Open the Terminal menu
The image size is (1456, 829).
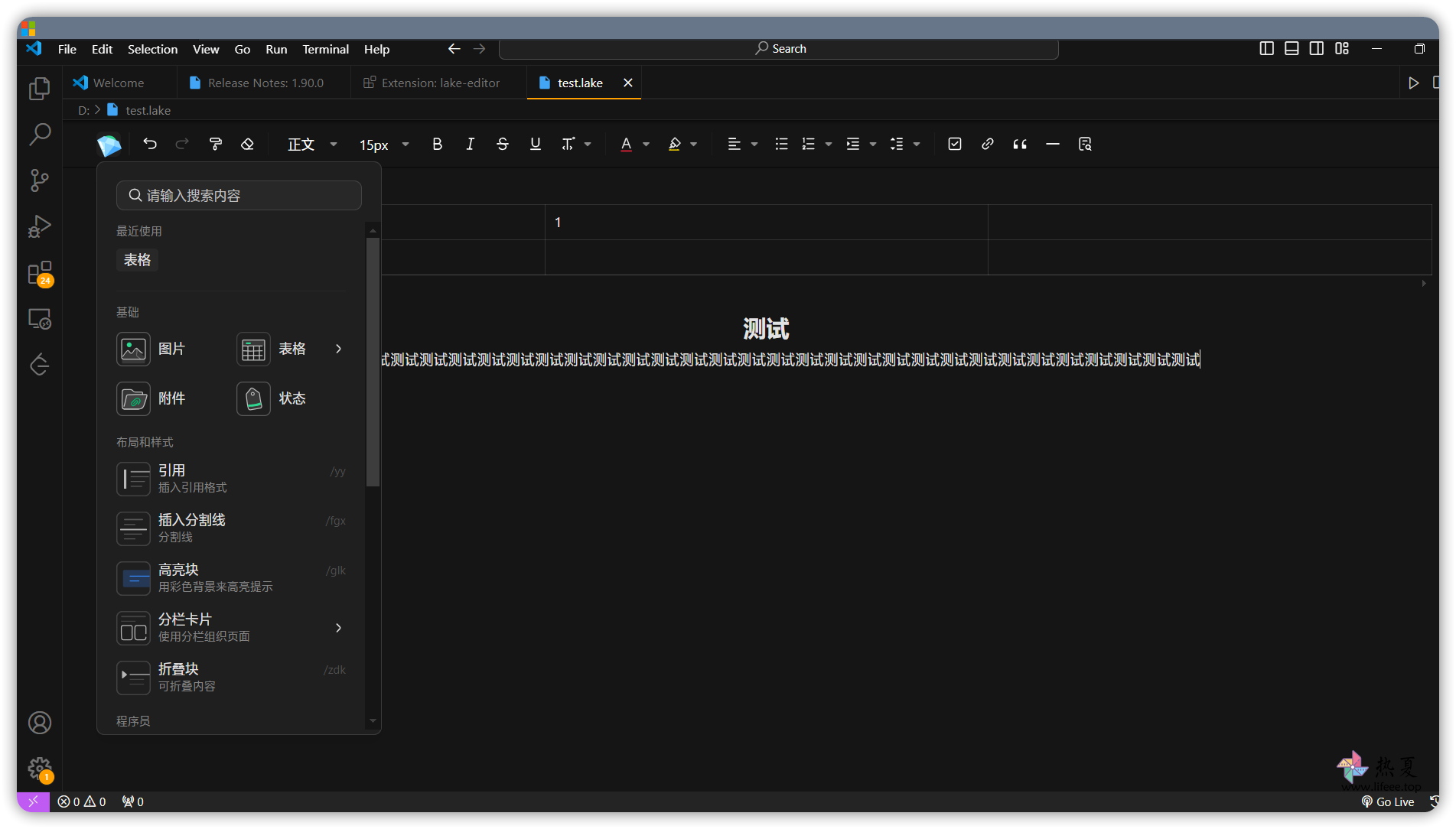pyautogui.click(x=325, y=49)
